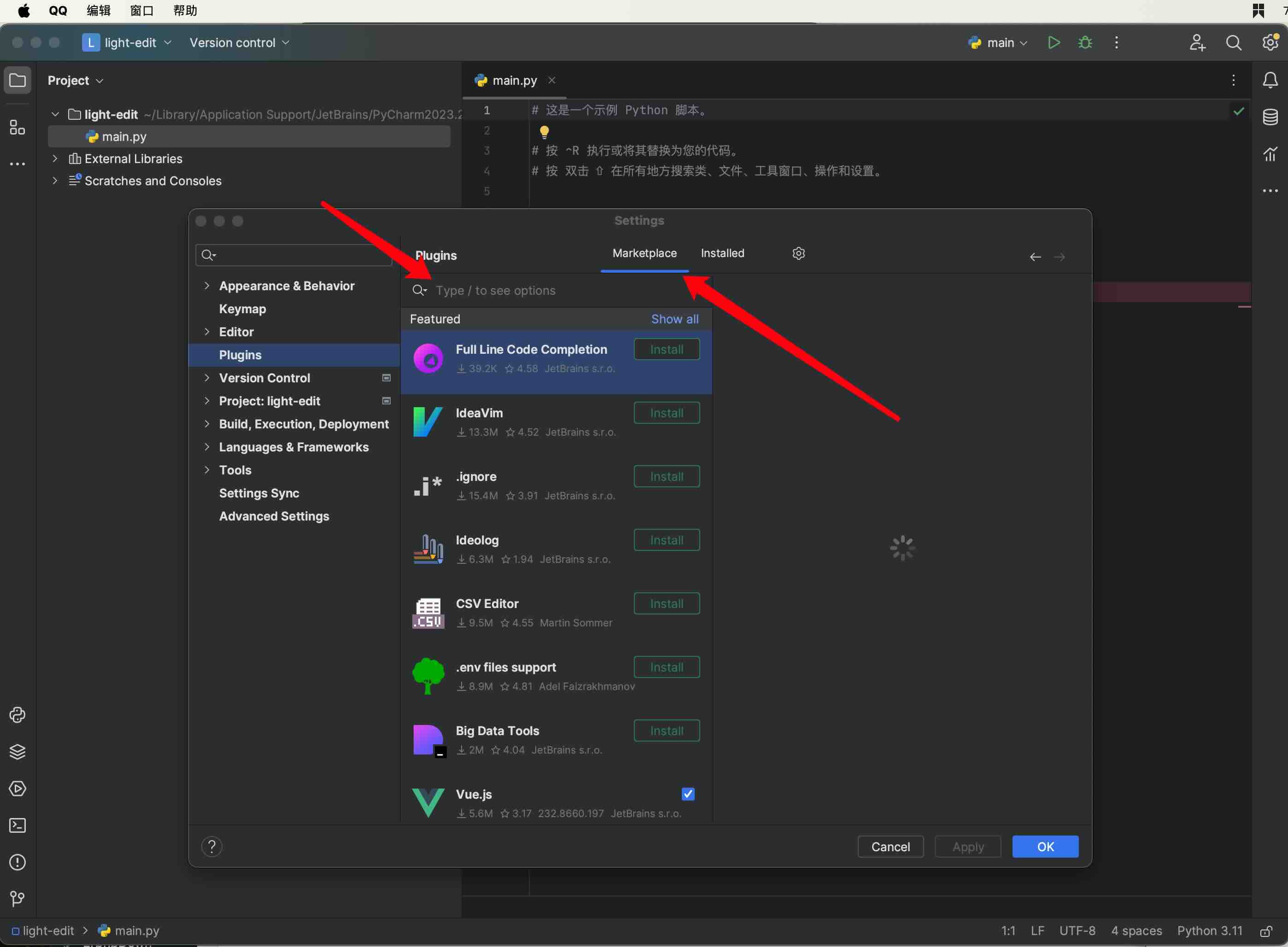Close the main.py editor tab
This screenshot has height=947, width=1288.
tap(551, 80)
